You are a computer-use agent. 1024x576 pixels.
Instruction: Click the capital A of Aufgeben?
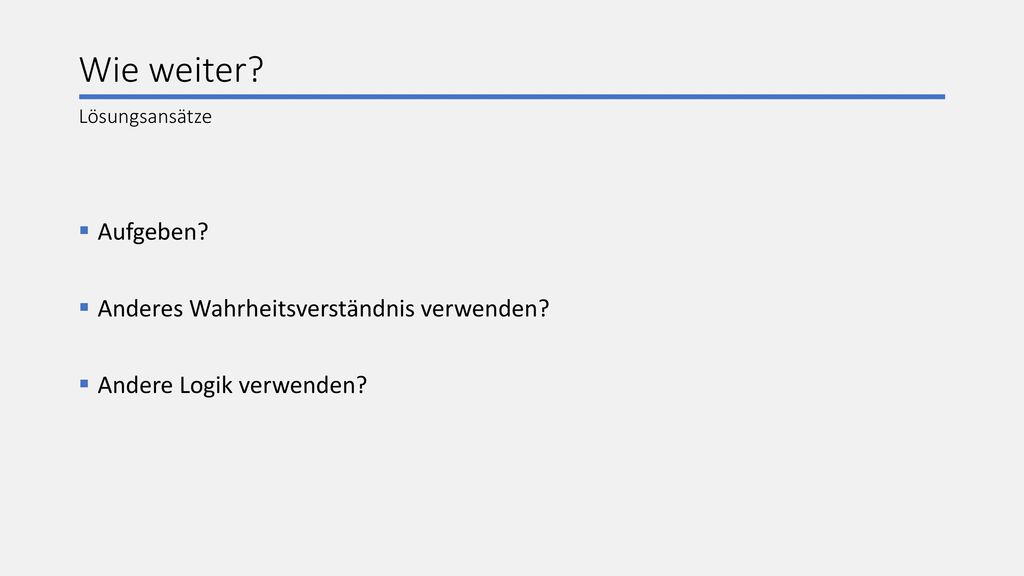[x=105, y=232]
